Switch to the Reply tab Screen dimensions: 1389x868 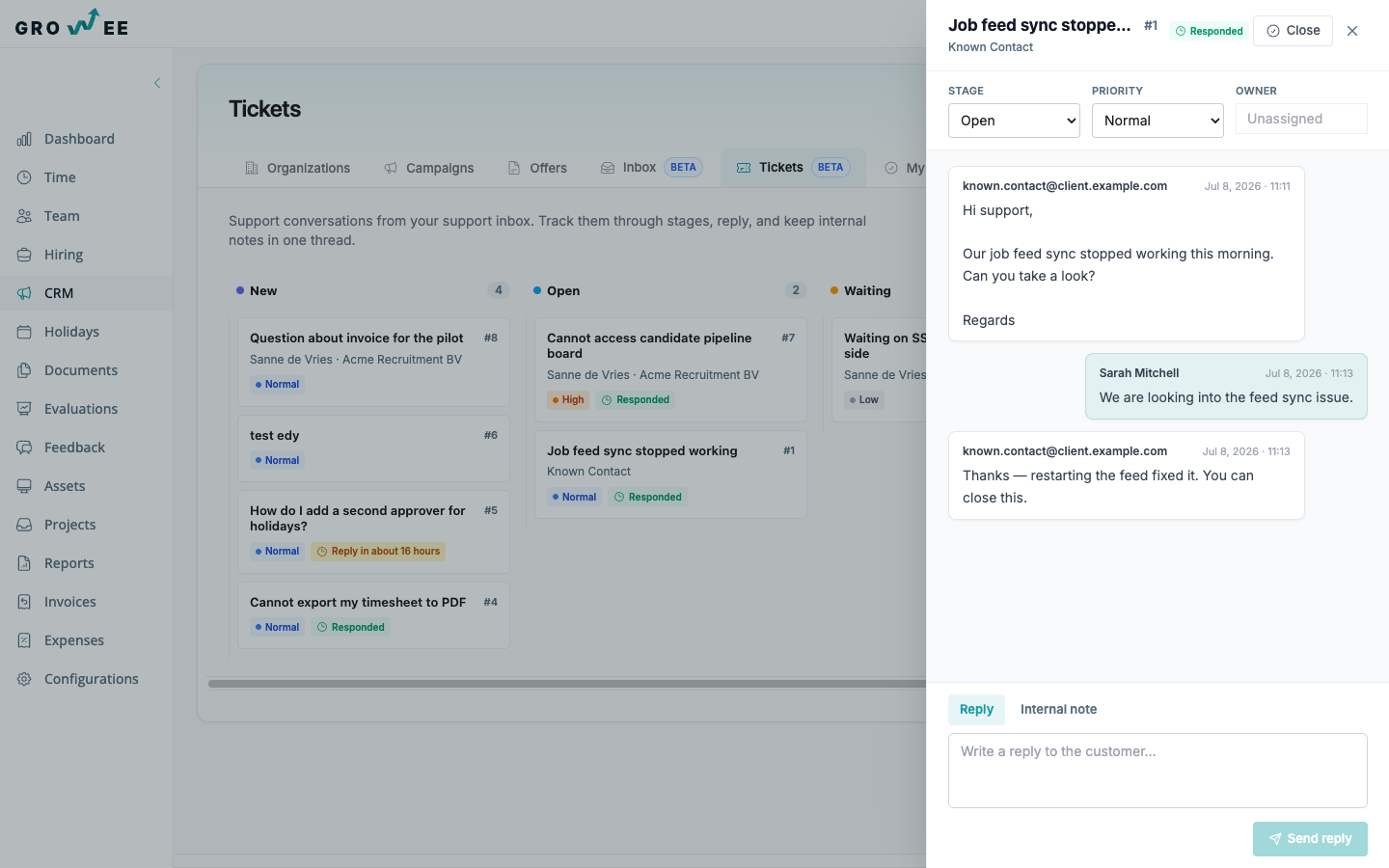[976, 709]
